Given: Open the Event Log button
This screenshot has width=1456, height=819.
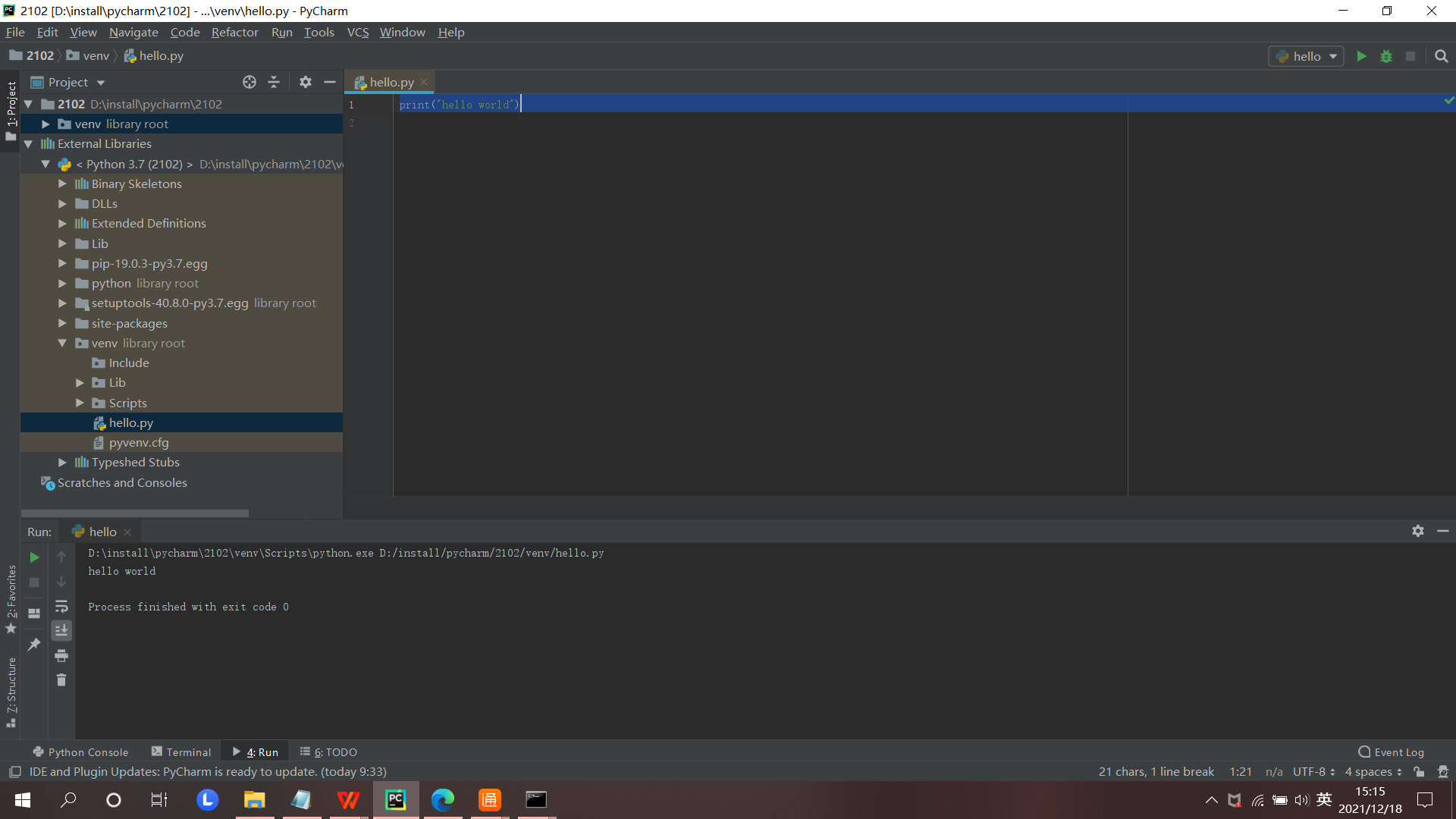Looking at the screenshot, I should pos(1391,752).
